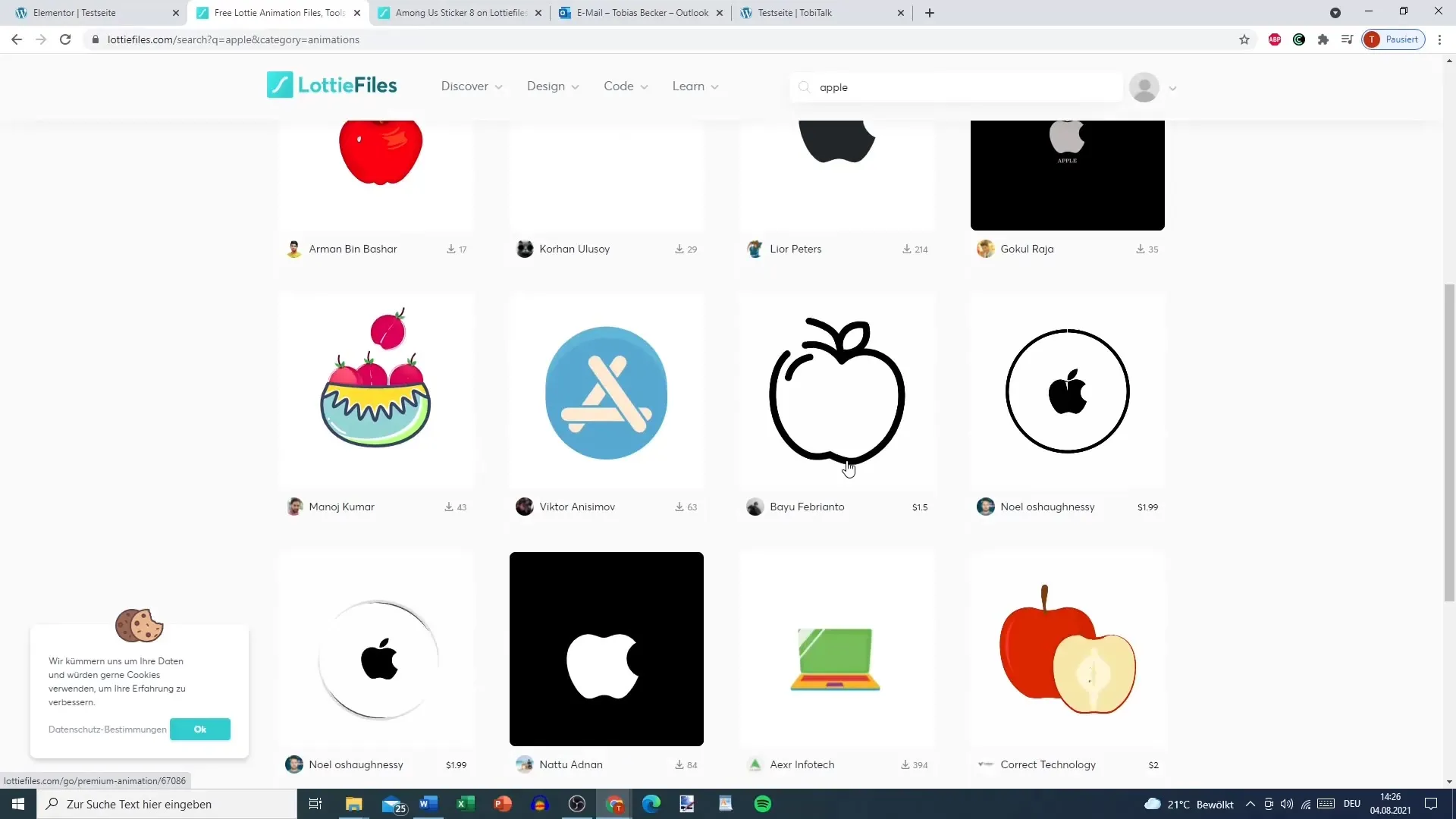Open Word from the taskbar
Screen dimensions: 1456x819
click(428, 804)
